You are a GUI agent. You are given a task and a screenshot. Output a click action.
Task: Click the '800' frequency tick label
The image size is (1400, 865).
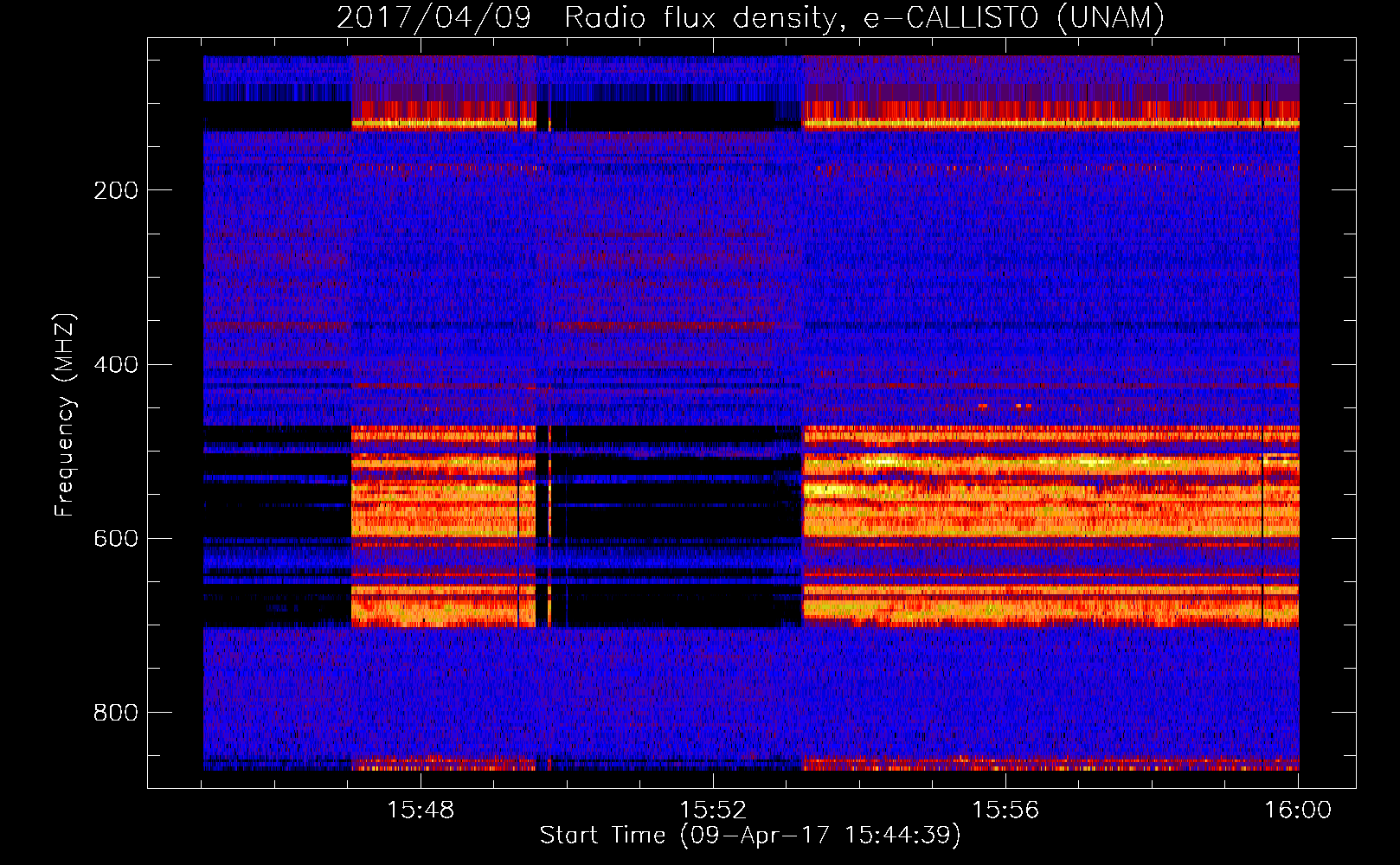116,713
